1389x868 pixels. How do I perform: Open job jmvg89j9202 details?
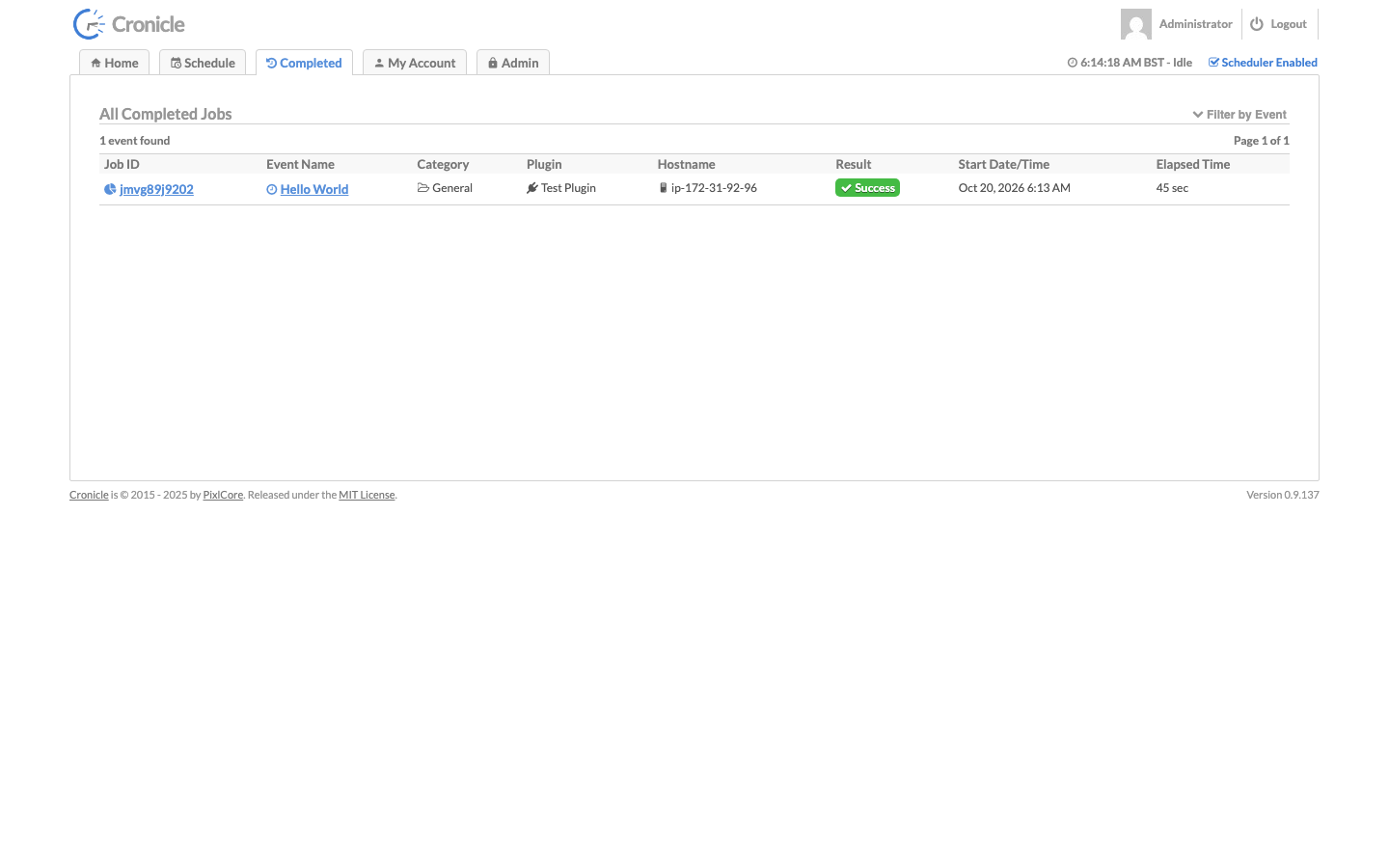coord(156,189)
